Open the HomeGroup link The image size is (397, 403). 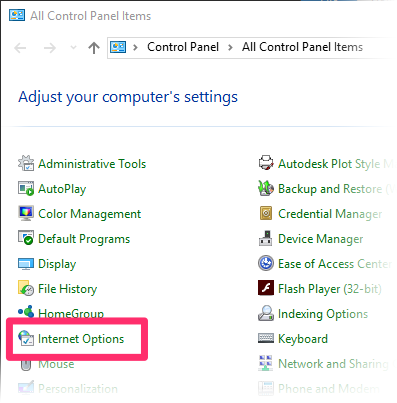click(71, 312)
